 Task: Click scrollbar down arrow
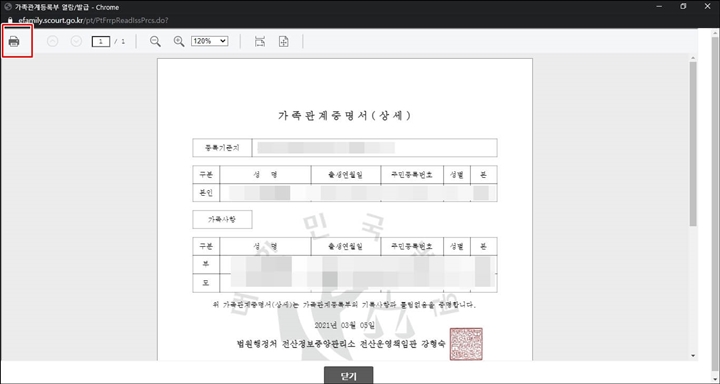coord(693,356)
